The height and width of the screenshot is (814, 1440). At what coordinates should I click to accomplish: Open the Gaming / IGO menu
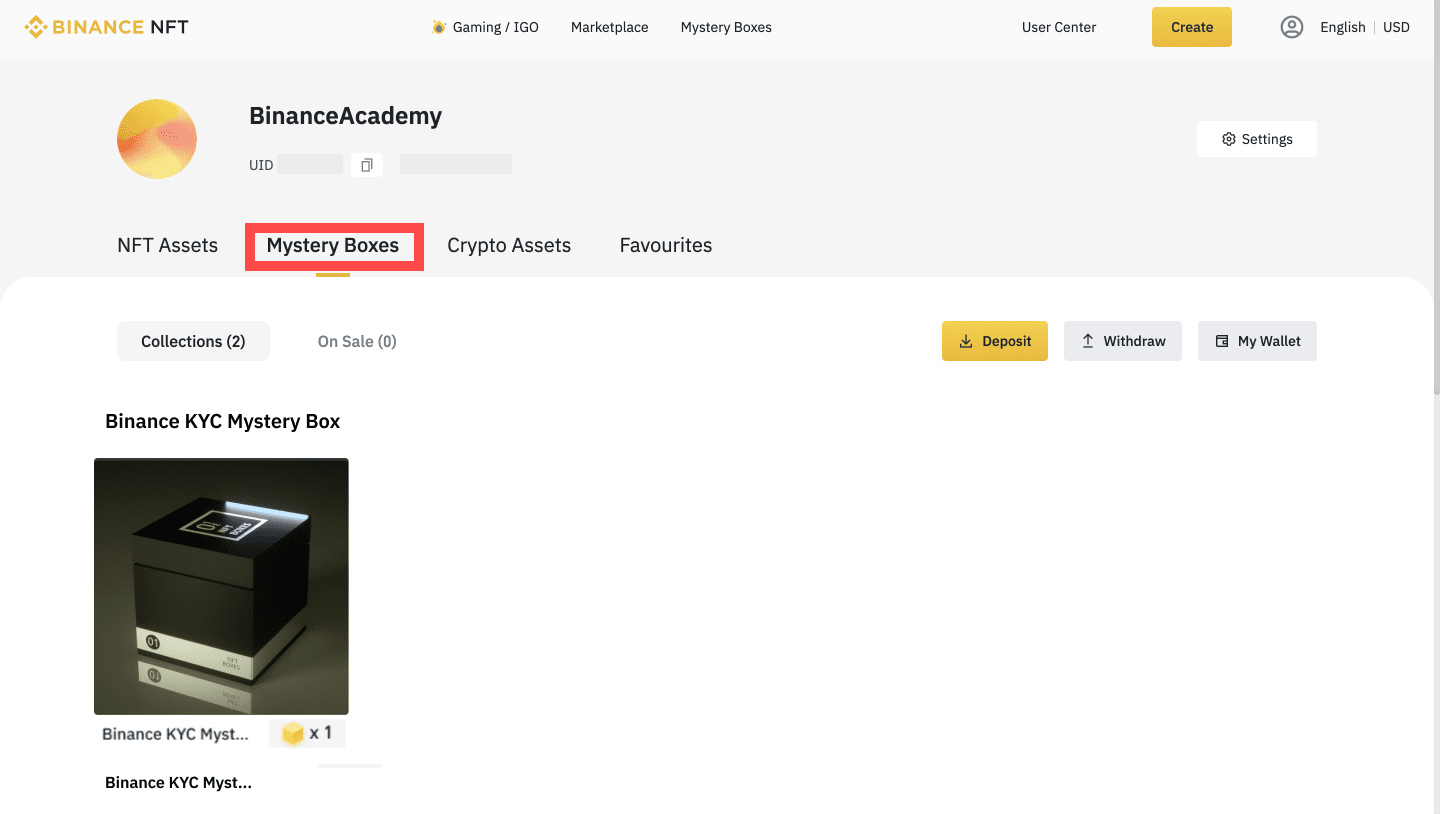pyautogui.click(x=495, y=27)
